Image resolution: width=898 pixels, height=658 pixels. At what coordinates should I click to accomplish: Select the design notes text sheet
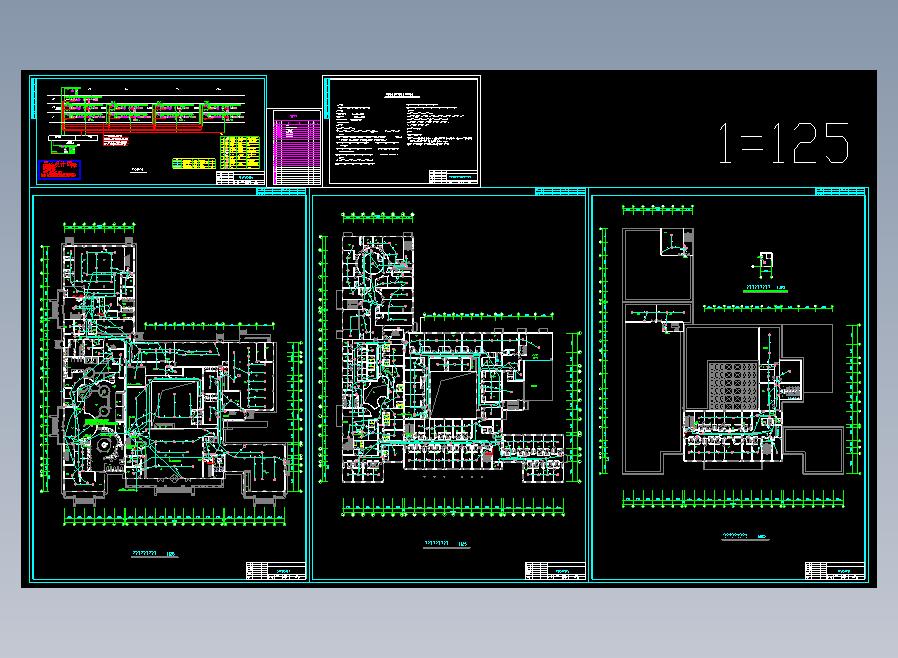click(x=401, y=131)
